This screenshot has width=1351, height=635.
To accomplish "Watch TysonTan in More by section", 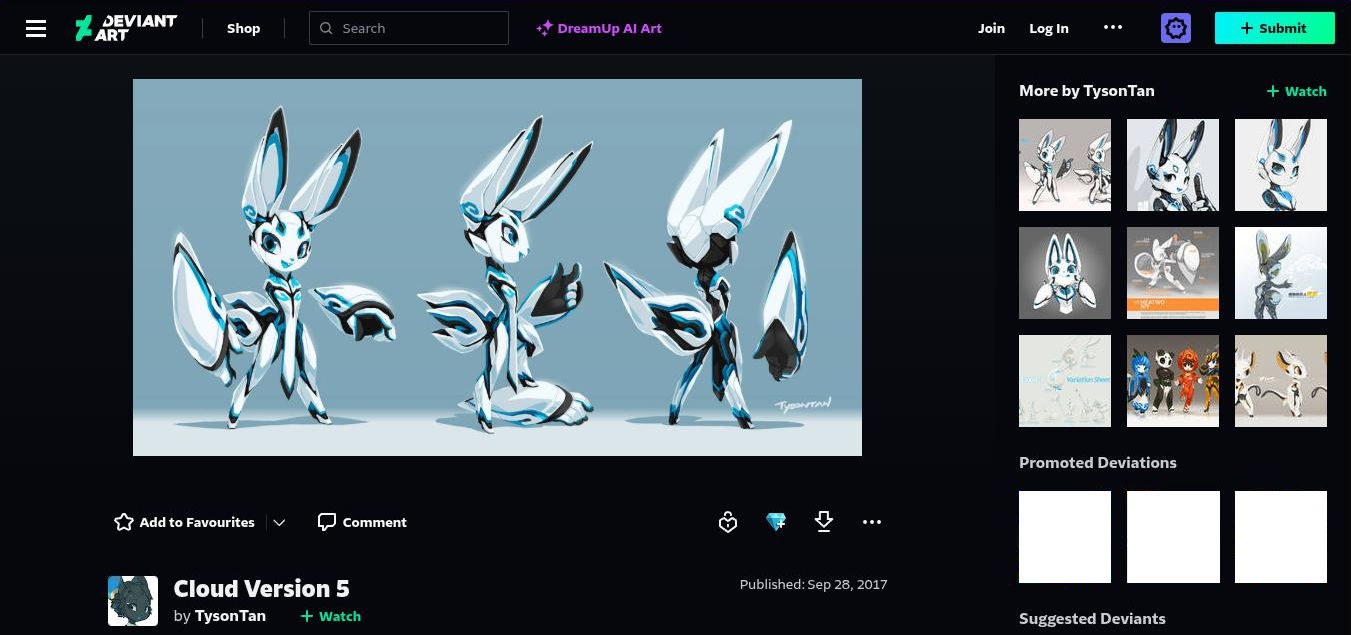I will [1296, 91].
